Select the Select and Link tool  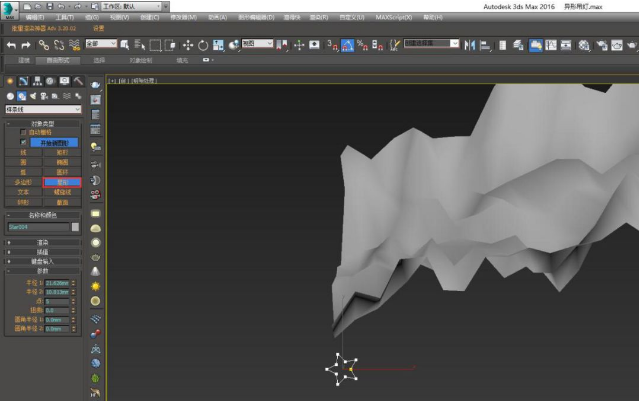pos(44,45)
